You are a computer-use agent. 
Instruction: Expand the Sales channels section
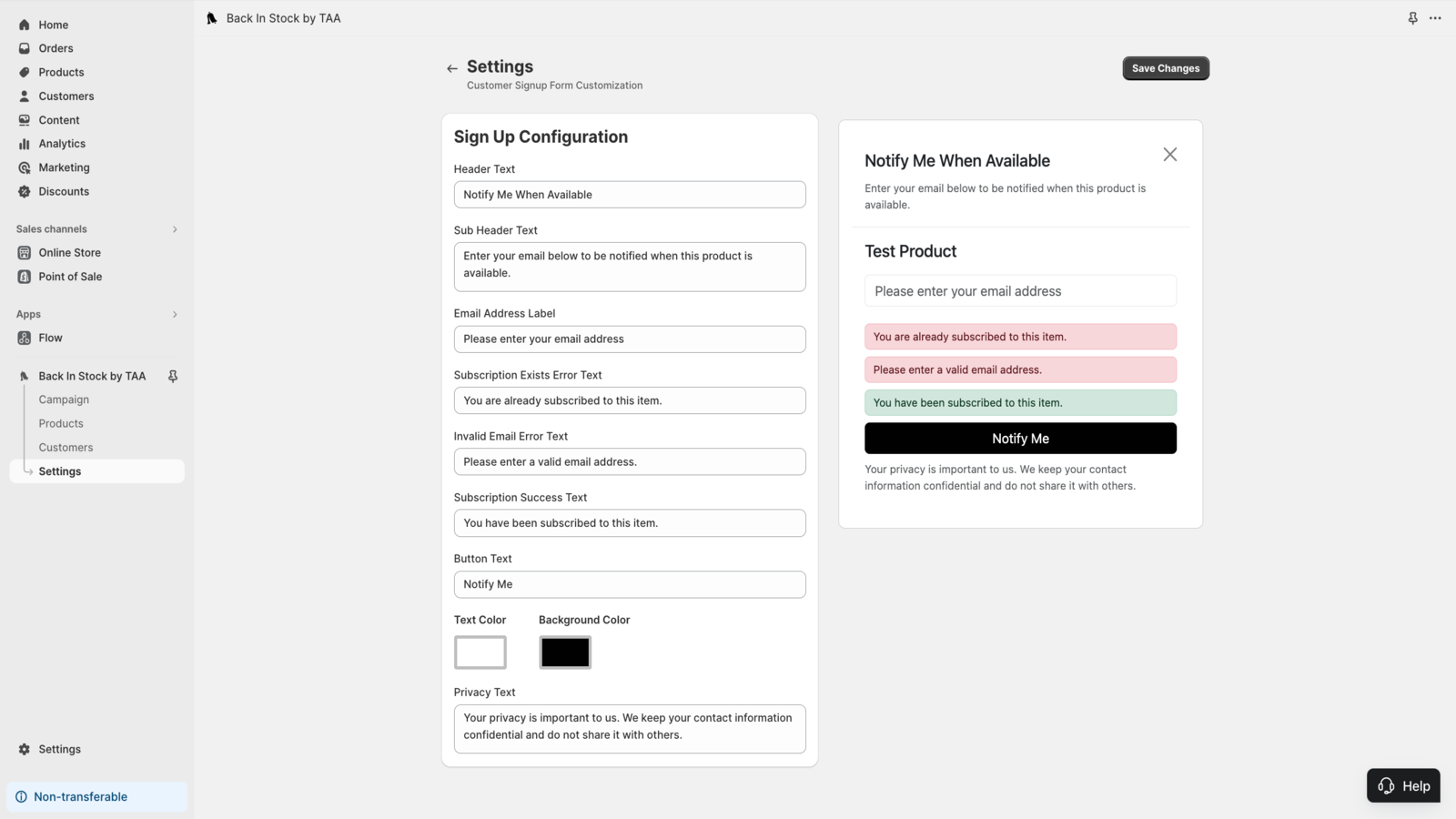pos(175,229)
